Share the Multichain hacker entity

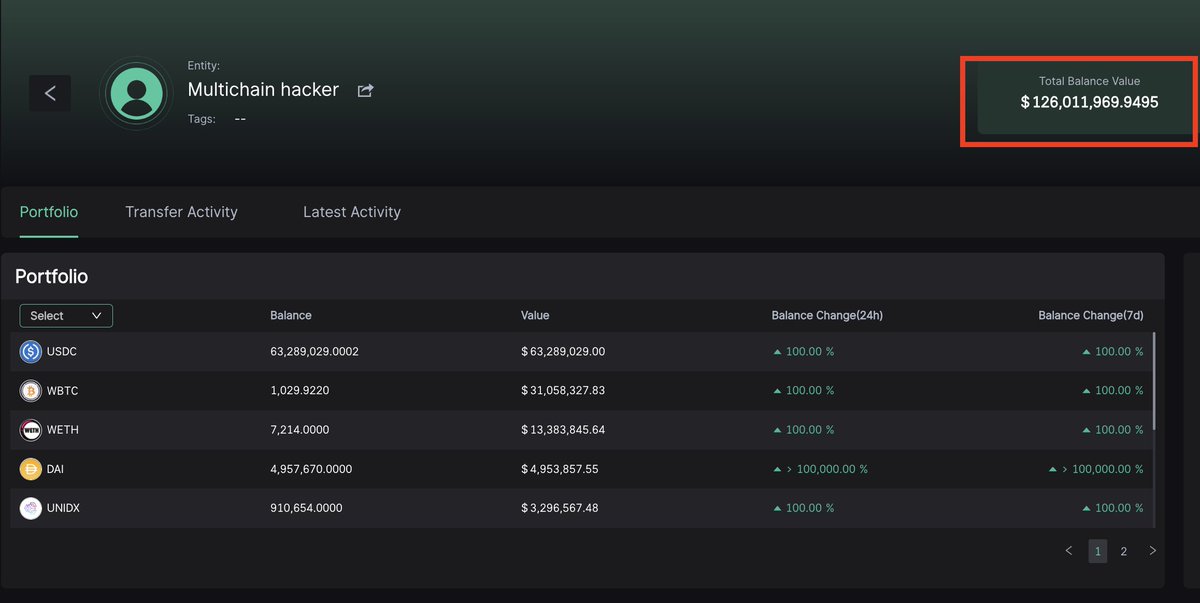366,90
